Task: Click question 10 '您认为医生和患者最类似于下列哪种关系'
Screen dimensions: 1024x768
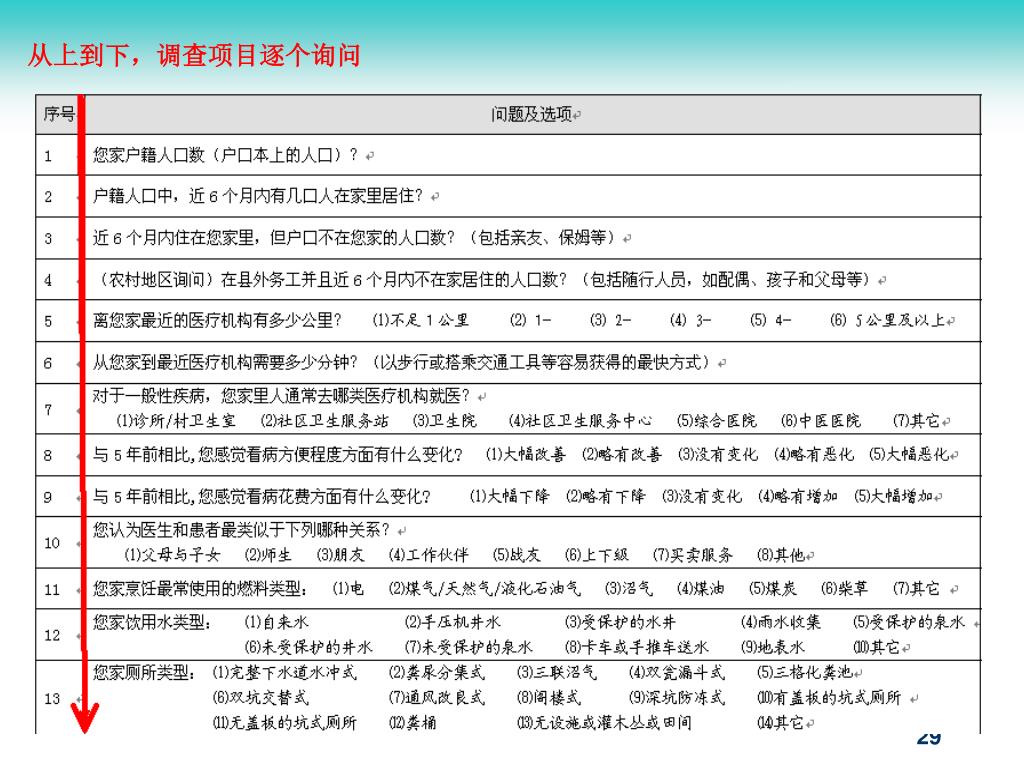Action: 241,530
